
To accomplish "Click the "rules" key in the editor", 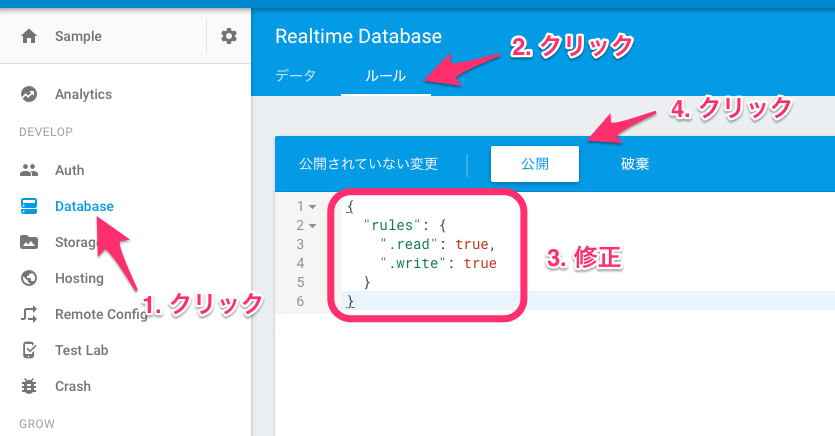I will tap(392, 225).
